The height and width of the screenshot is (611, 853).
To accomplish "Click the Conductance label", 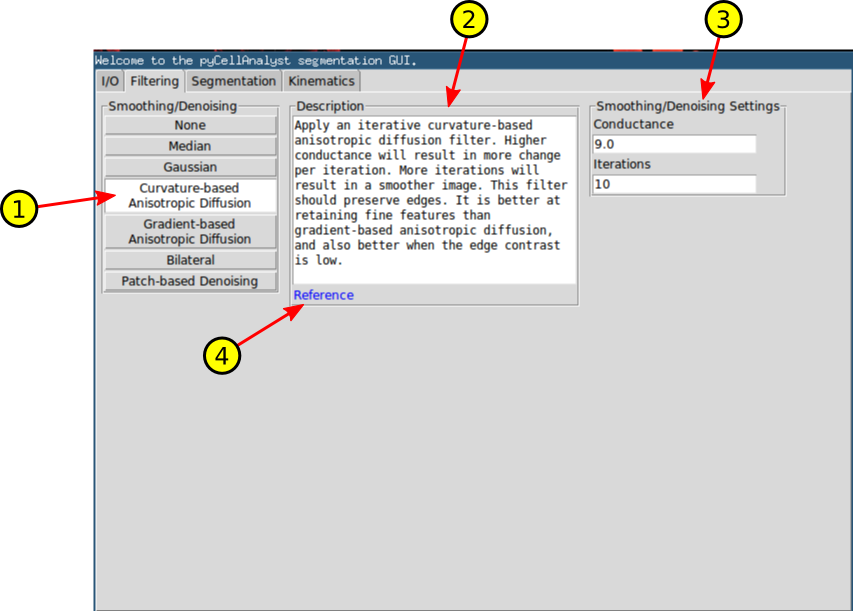I will click(x=633, y=124).
